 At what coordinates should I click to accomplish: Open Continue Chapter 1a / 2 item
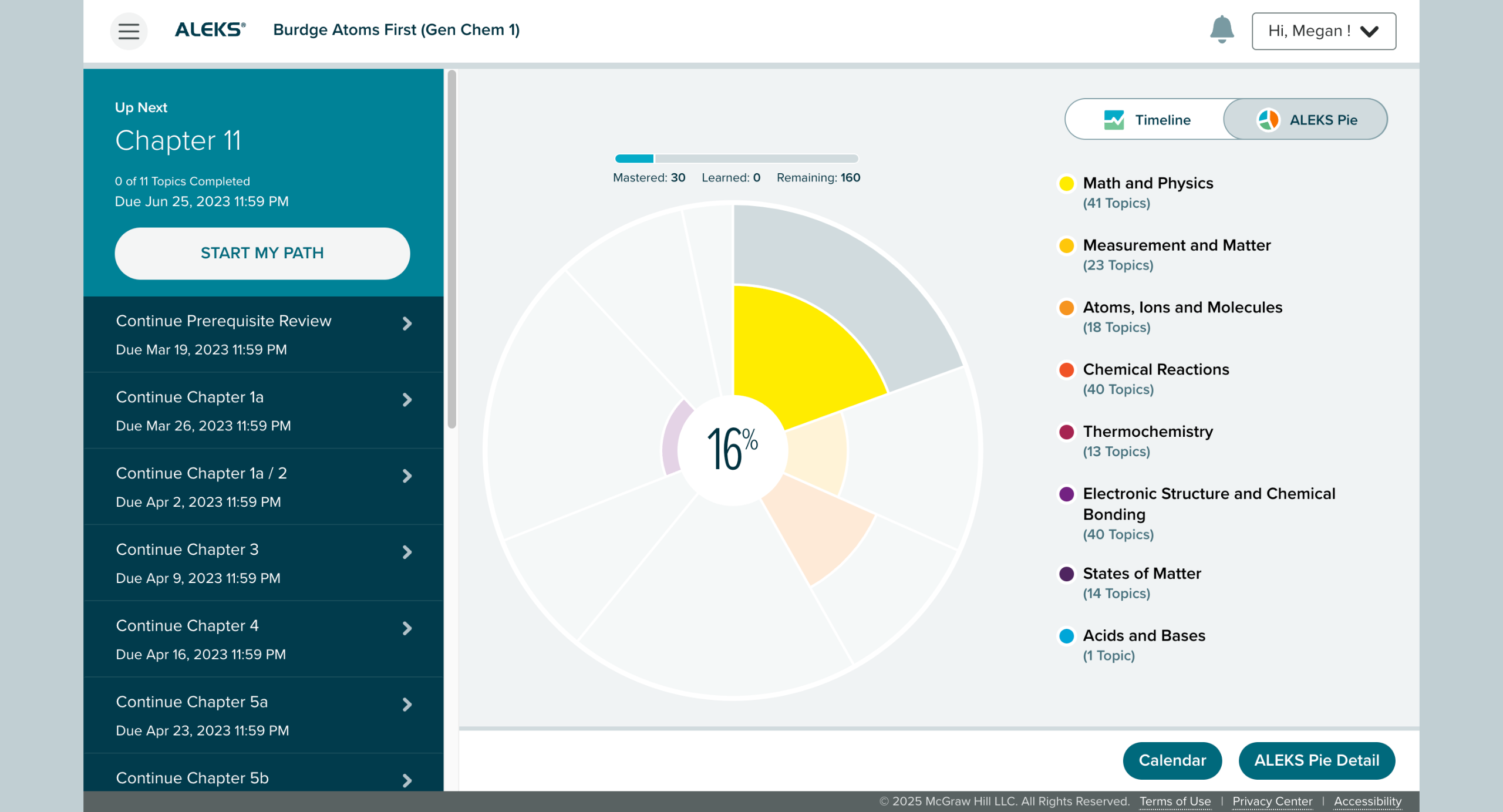pos(252,487)
